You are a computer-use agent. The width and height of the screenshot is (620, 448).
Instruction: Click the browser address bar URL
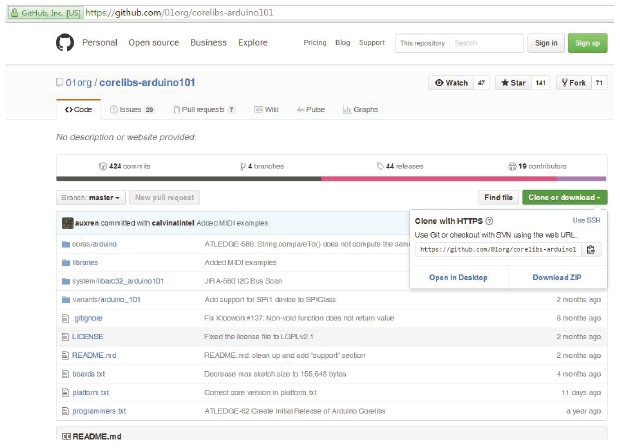tap(179, 13)
